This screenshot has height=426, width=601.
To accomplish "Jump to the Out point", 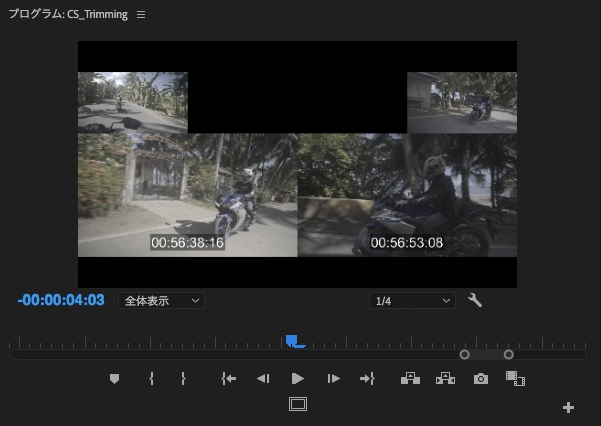I will pyautogui.click(x=367, y=379).
